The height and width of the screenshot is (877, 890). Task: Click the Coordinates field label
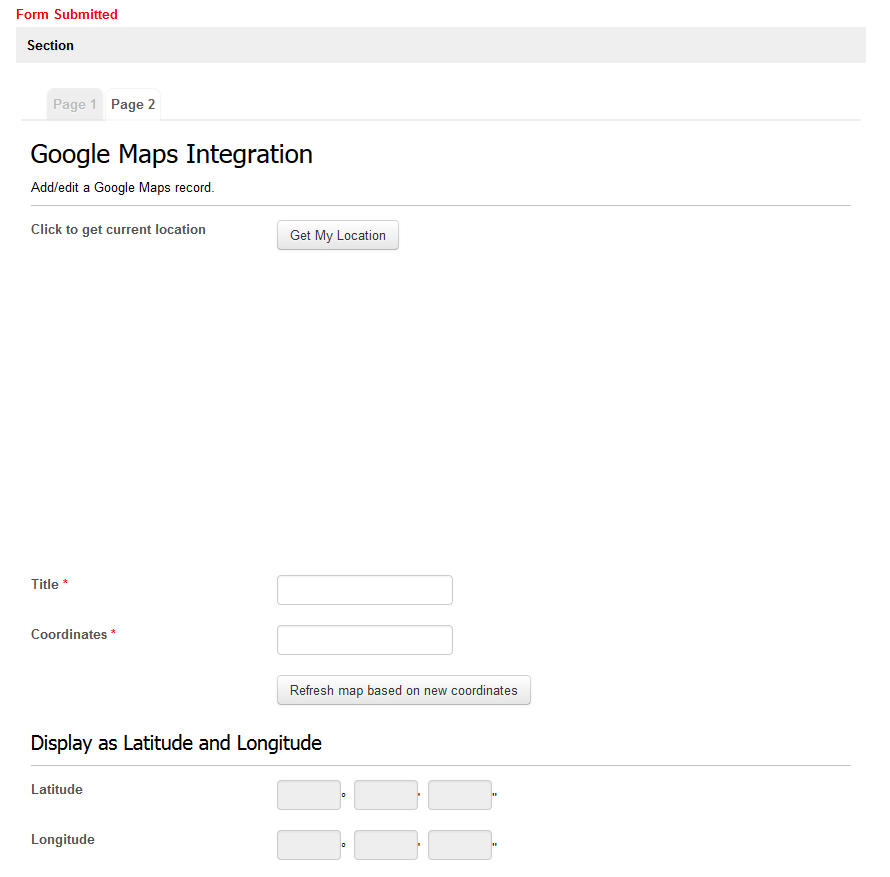(x=69, y=634)
